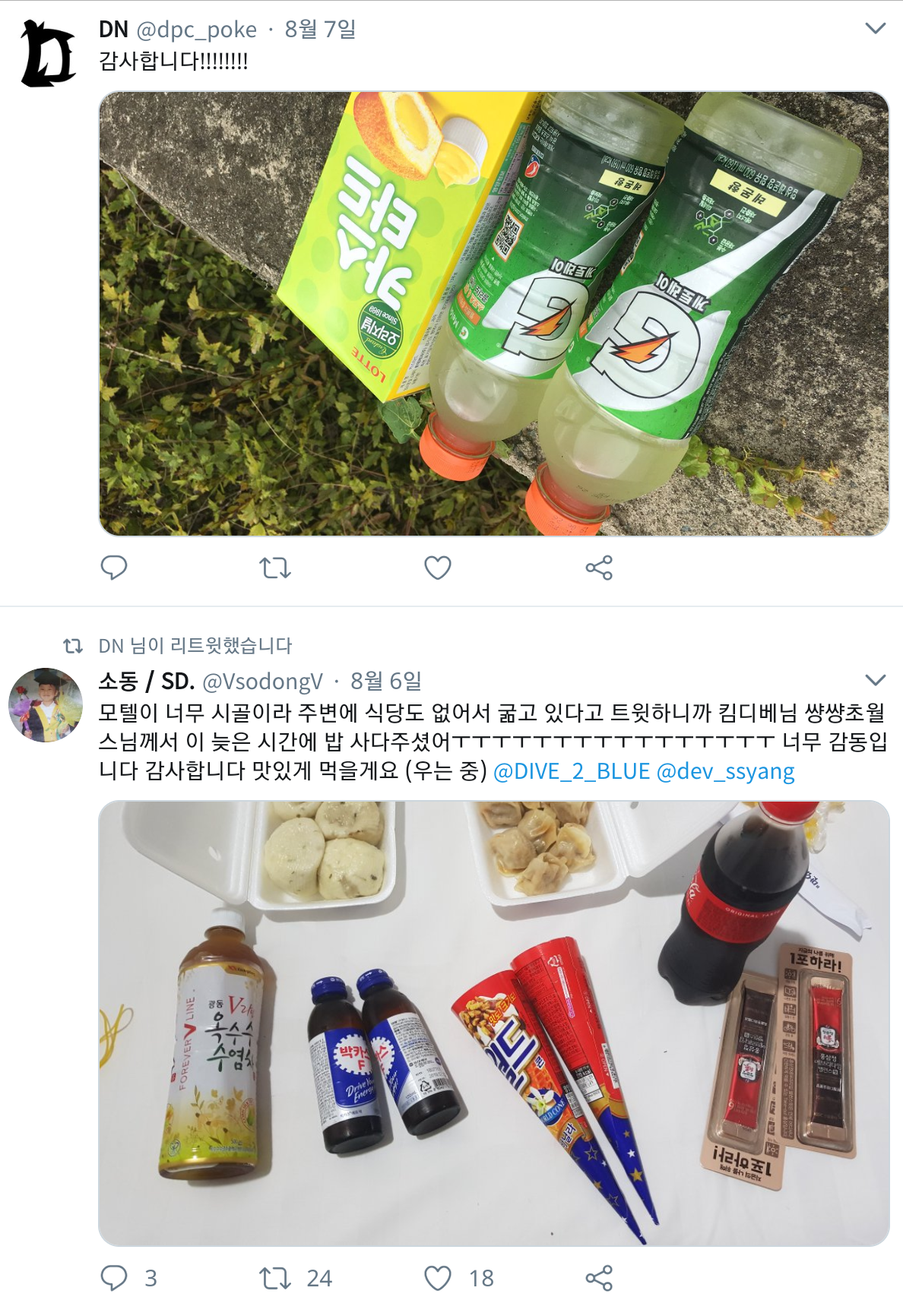View the Gatorade and Lotte snack photo

coord(494,314)
